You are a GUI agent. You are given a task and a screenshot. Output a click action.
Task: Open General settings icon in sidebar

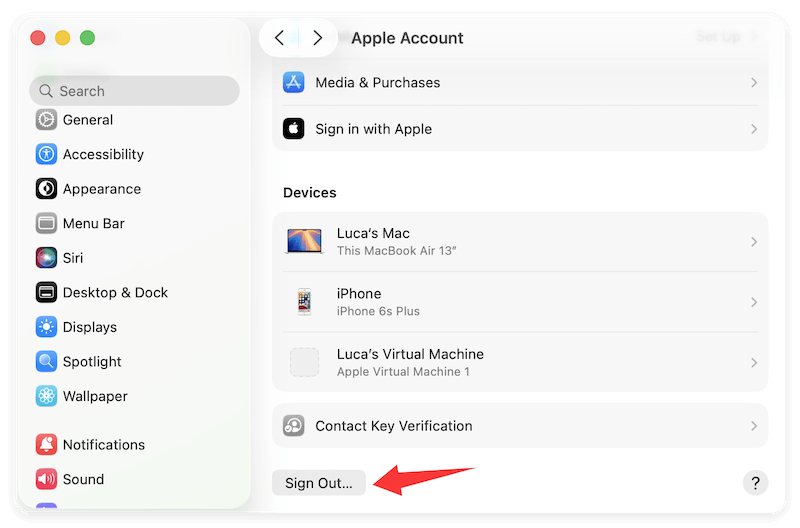46,120
